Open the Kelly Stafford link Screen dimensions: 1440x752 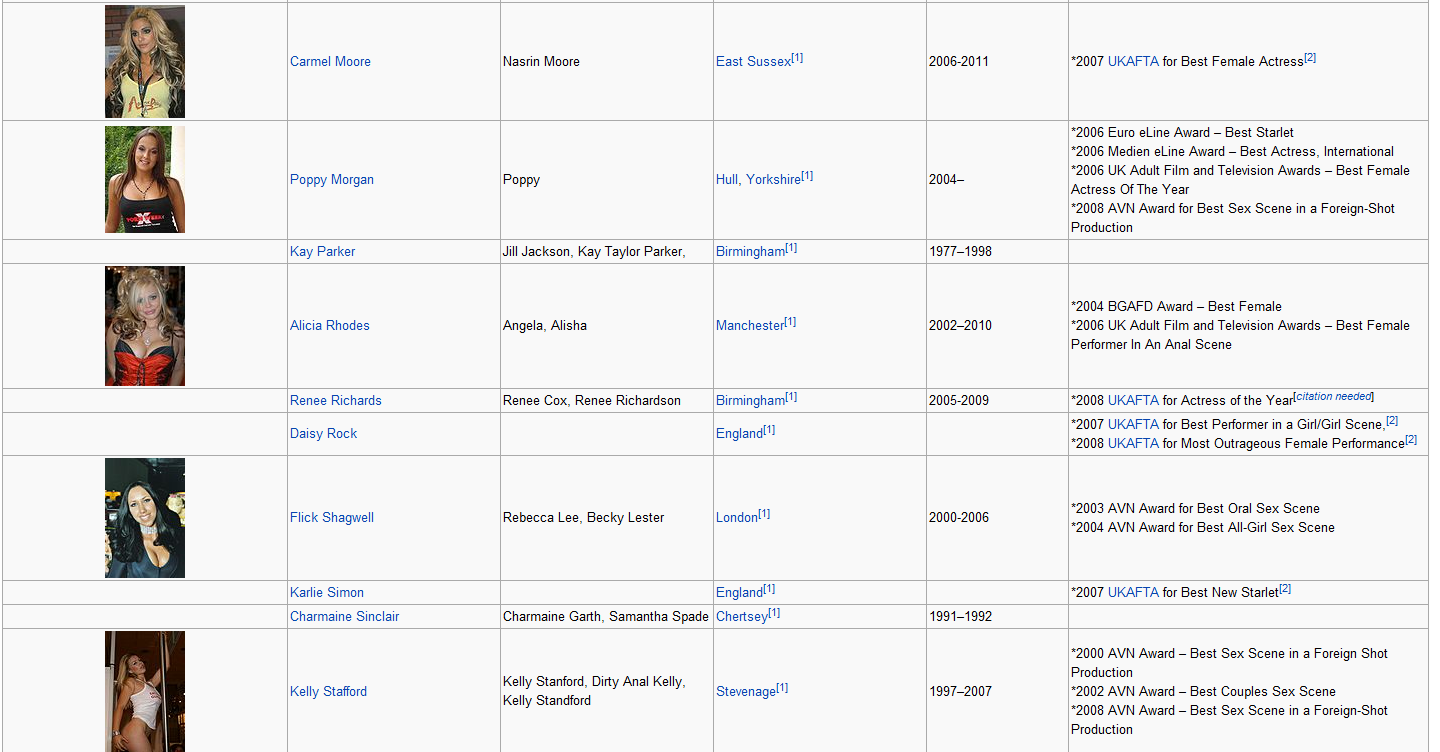pyautogui.click(x=328, y=692)
